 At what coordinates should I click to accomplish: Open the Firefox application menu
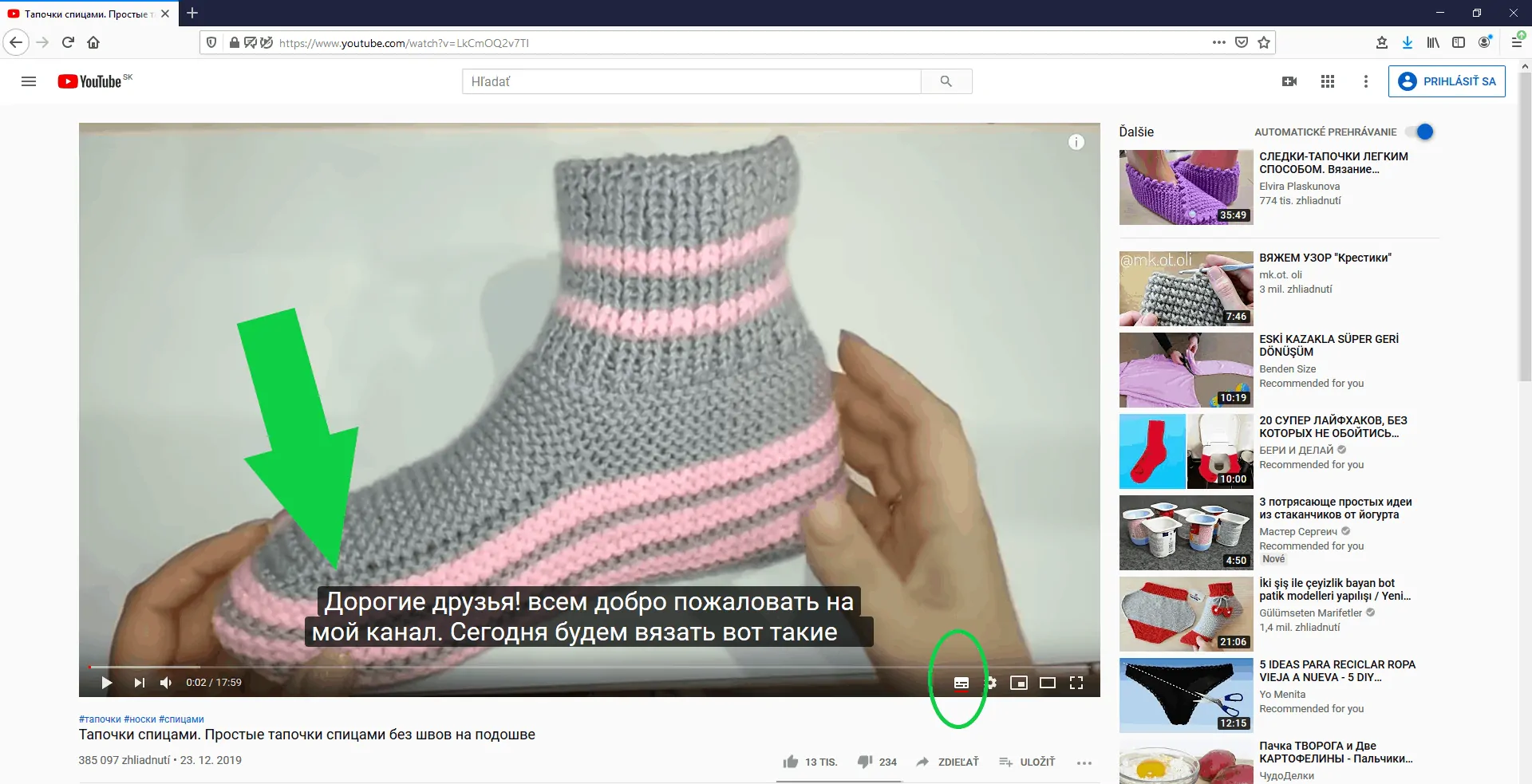(1516, 42)
